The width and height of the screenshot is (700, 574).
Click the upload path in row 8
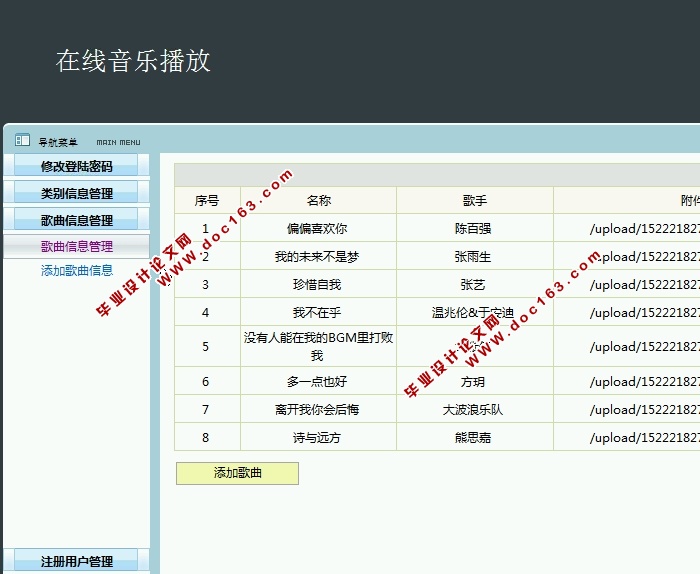tap(645, 437)
